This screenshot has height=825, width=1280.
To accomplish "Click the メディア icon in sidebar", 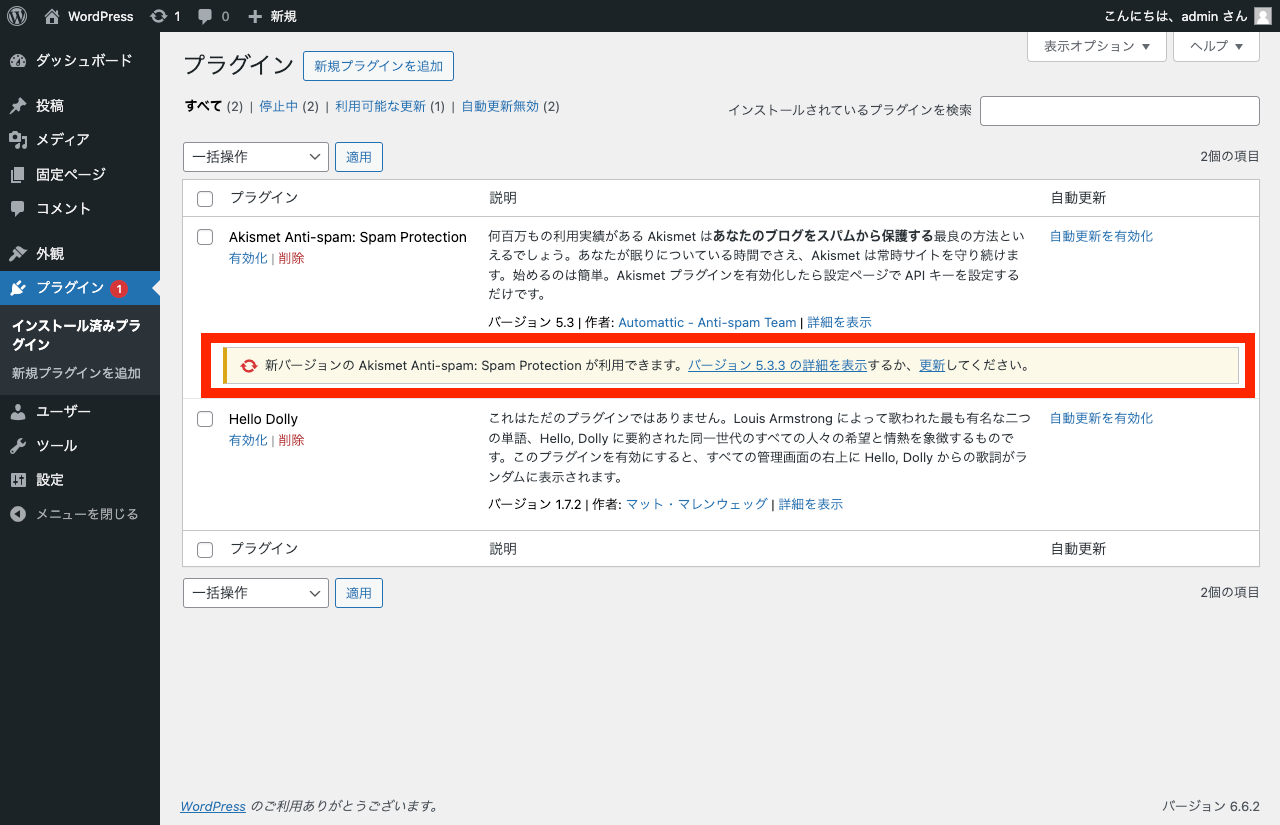I will pyautogui.click(x=18, y=140).
